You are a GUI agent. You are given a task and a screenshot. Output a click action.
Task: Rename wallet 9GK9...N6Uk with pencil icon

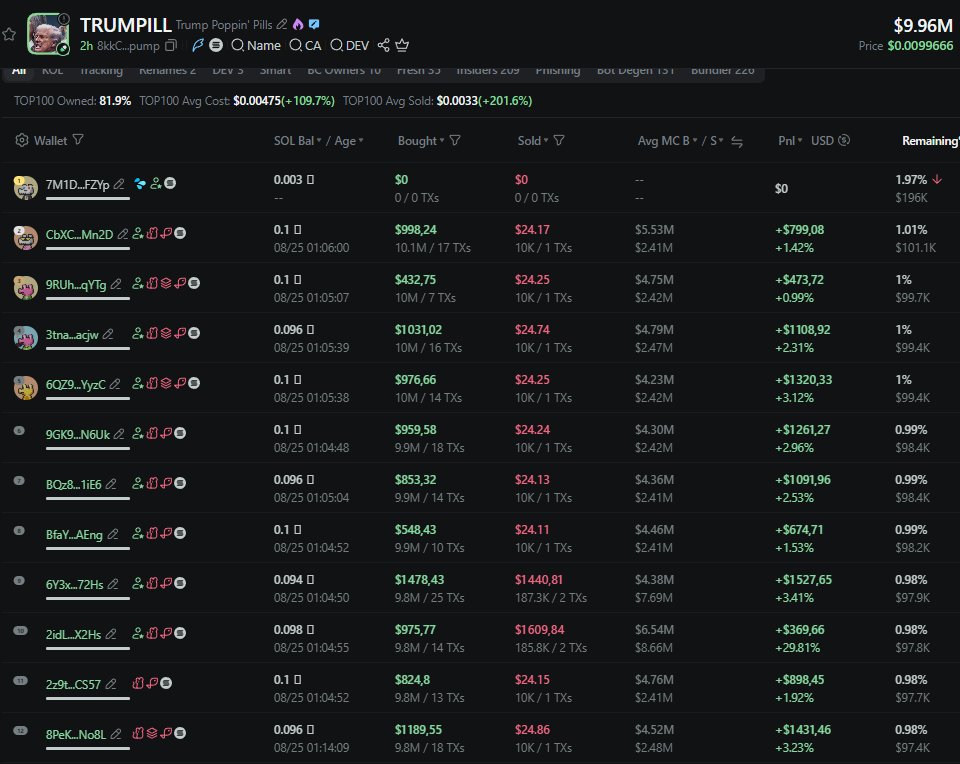click(119, 434)
